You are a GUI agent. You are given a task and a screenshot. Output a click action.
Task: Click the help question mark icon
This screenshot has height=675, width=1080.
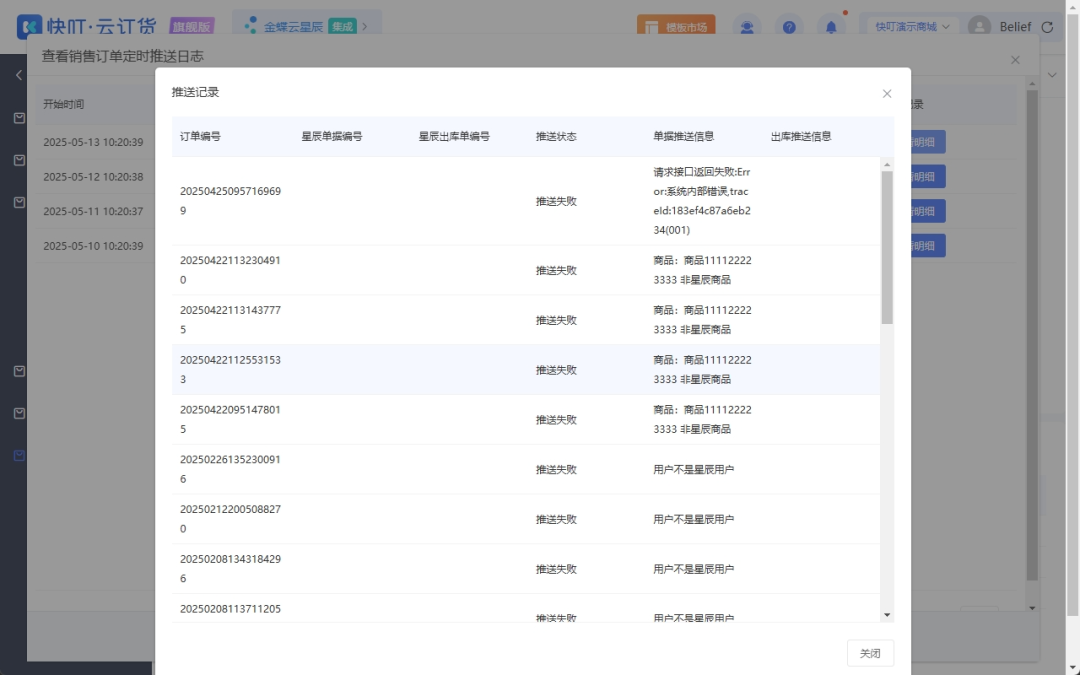789,27
